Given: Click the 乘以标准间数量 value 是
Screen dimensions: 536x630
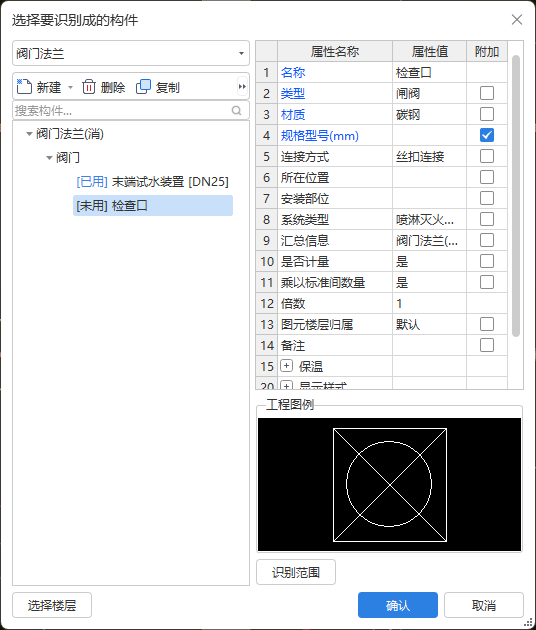Looking at the screenshot, I should [429, 282].
